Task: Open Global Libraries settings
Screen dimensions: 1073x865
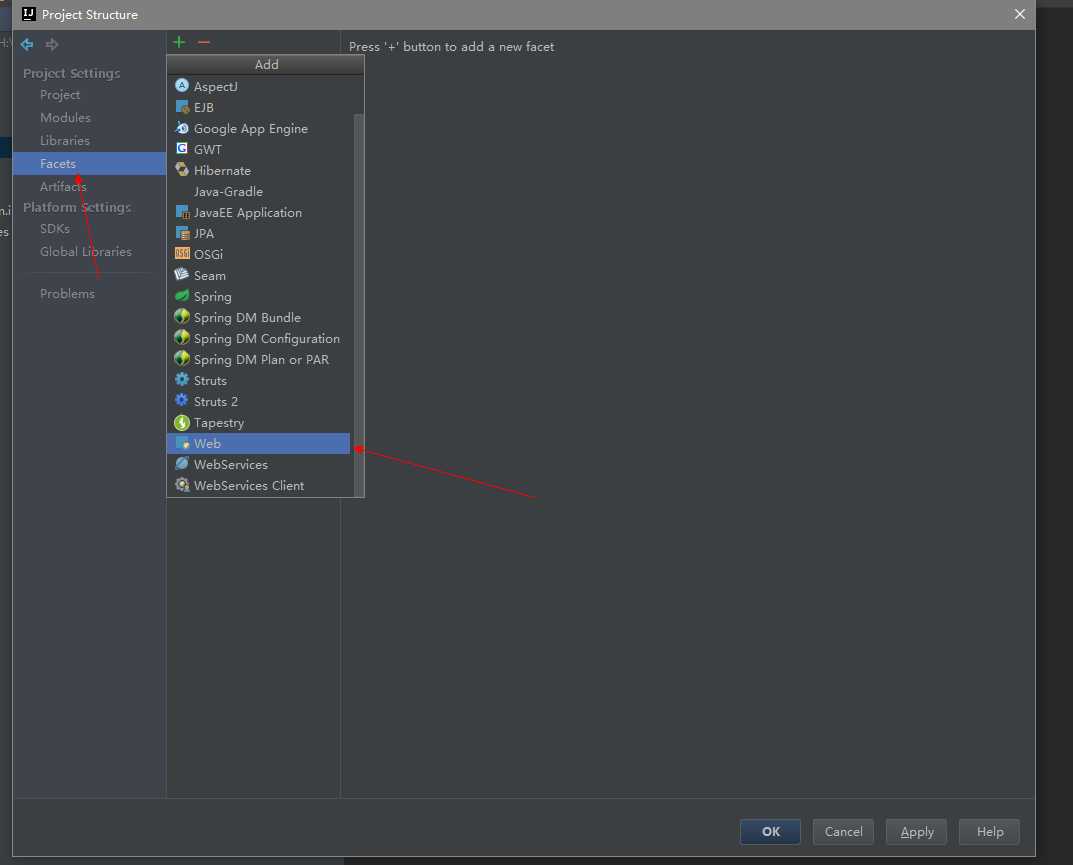Action: [86, 251]
